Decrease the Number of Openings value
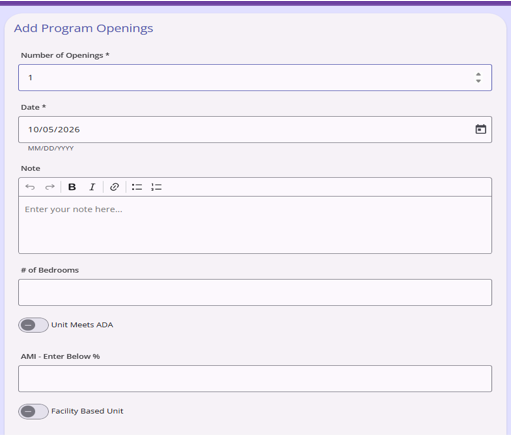The width and height of the screenshot is (511, 435). [478, 81]
